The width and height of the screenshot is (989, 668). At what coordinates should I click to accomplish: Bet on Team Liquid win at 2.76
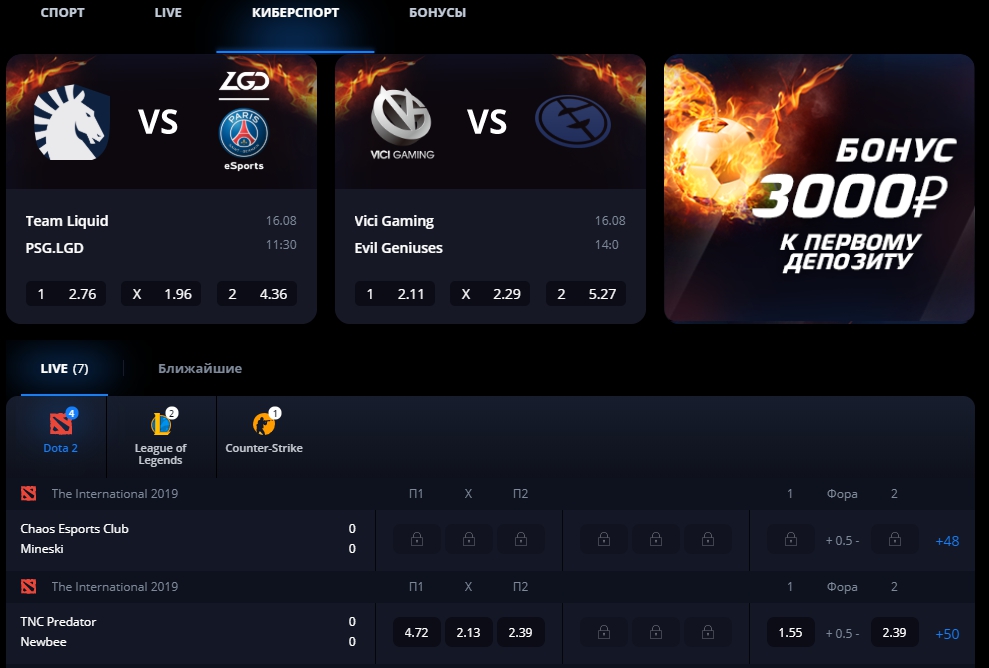pos(66,294)
